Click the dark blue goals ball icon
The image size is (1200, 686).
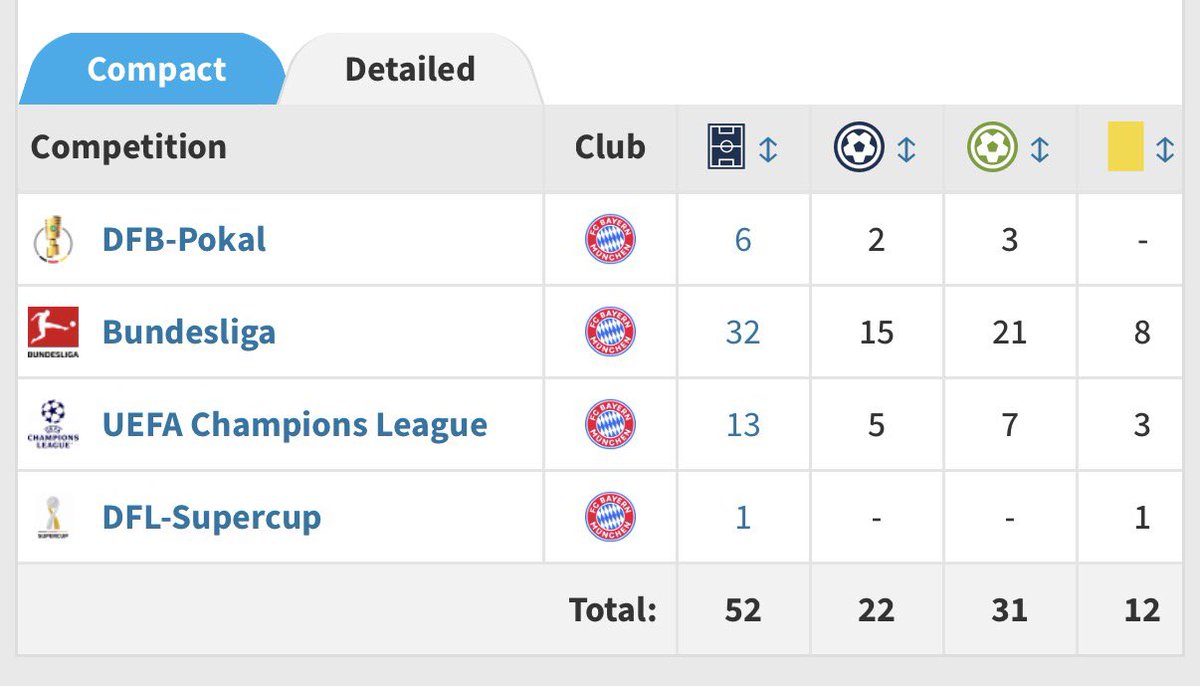click(x=859, y=149)
